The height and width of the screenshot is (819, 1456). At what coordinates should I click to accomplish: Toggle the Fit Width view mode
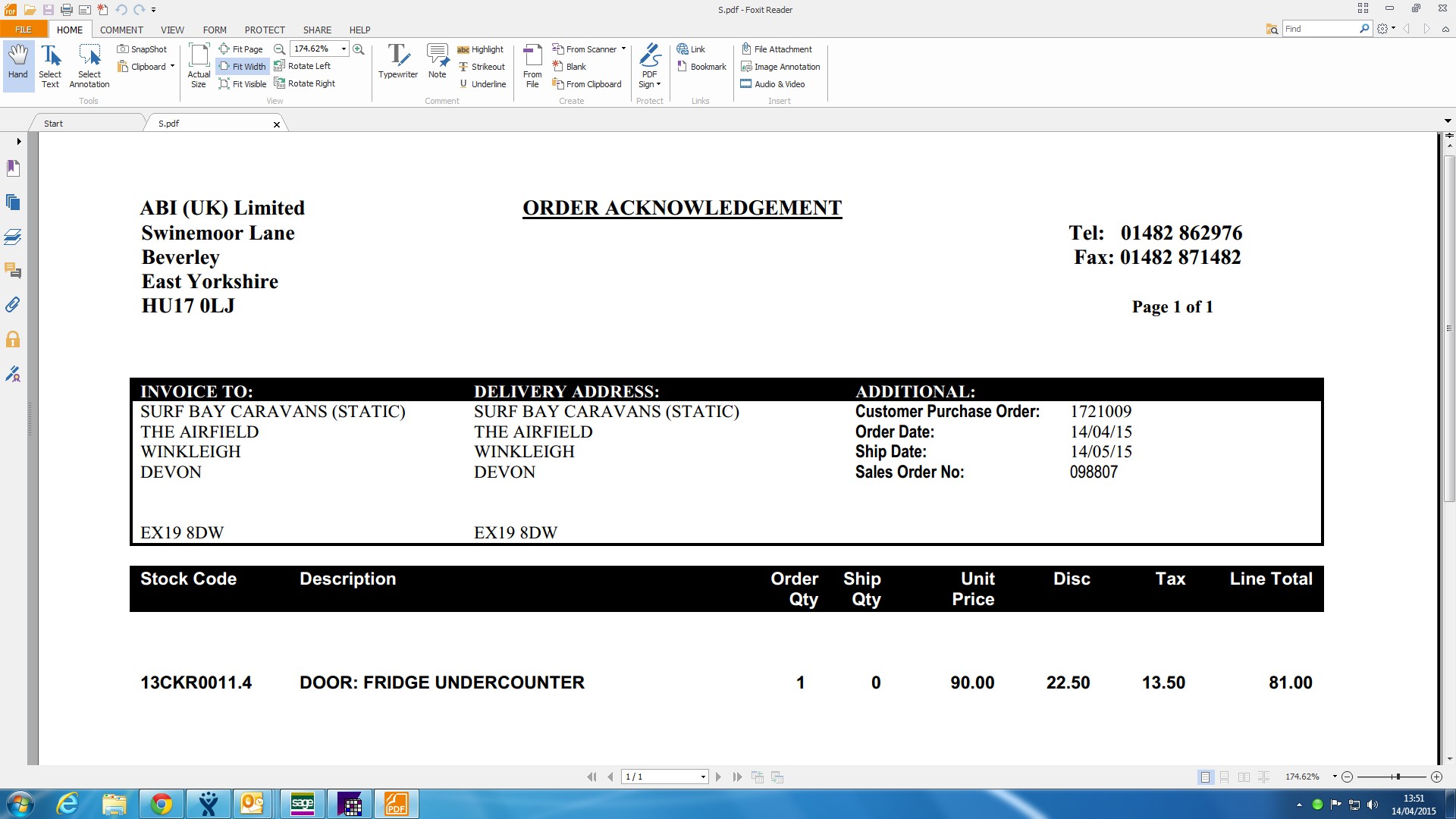[x=243, y=67]
